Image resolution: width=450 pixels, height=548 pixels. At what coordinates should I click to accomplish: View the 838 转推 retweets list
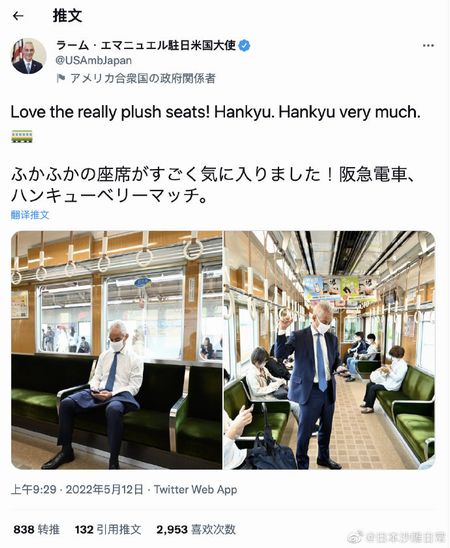(x=36, y=529)
